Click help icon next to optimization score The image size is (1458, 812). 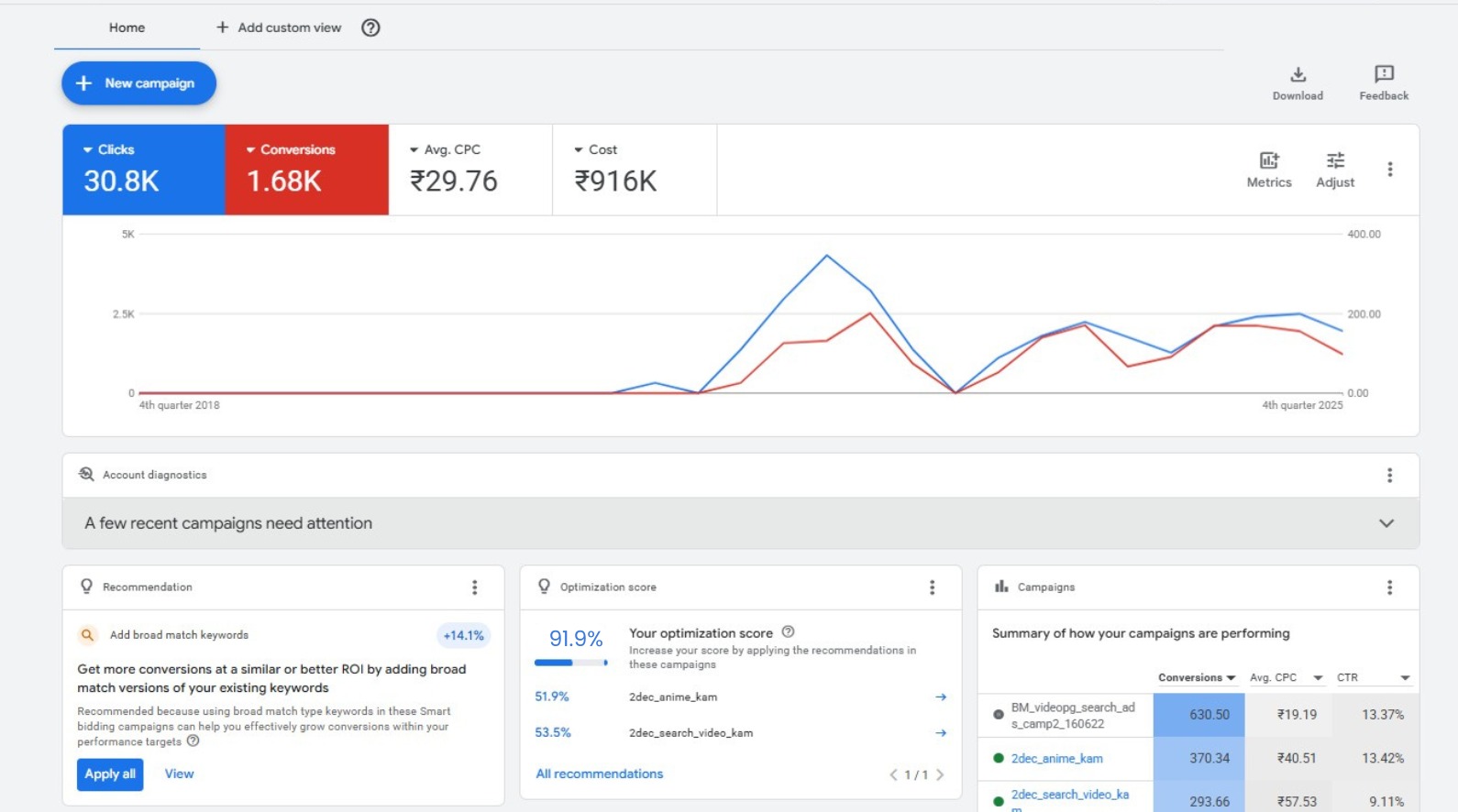point(788,632)
